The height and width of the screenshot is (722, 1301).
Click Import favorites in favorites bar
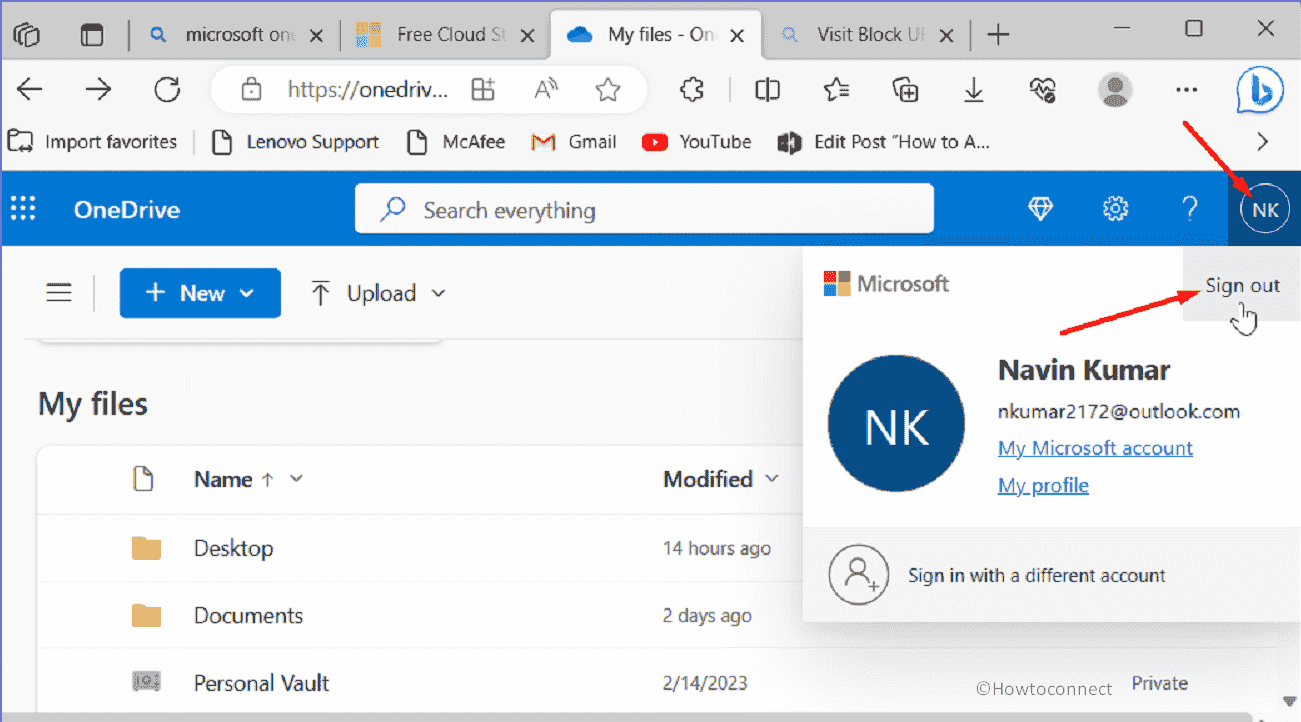tap(93, 142)
